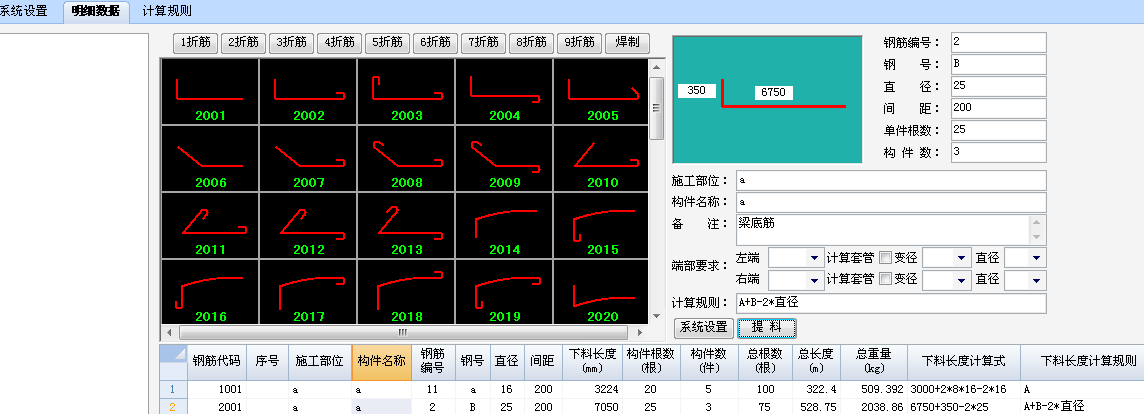Viewport: 1144px width, 414px height.
Task: Click the 构件数 input field
Action: tap(999, 153)
